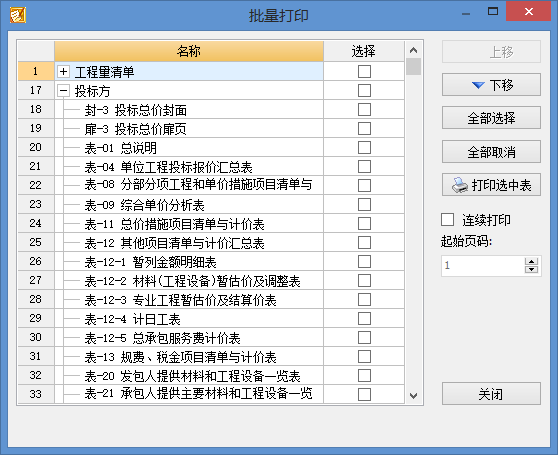558x455 pixels.
Task: Click row number 1 header cell
Action: click(36, 72)
